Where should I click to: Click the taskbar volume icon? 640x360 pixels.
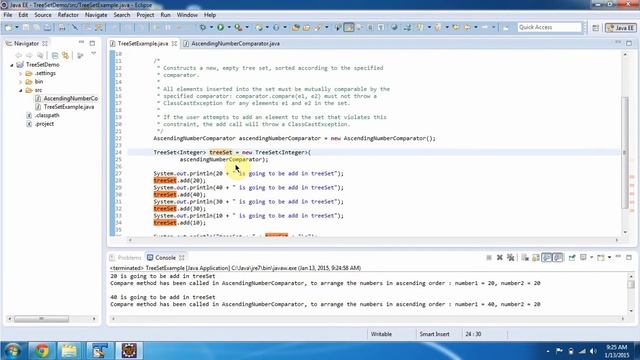point(593,351)
